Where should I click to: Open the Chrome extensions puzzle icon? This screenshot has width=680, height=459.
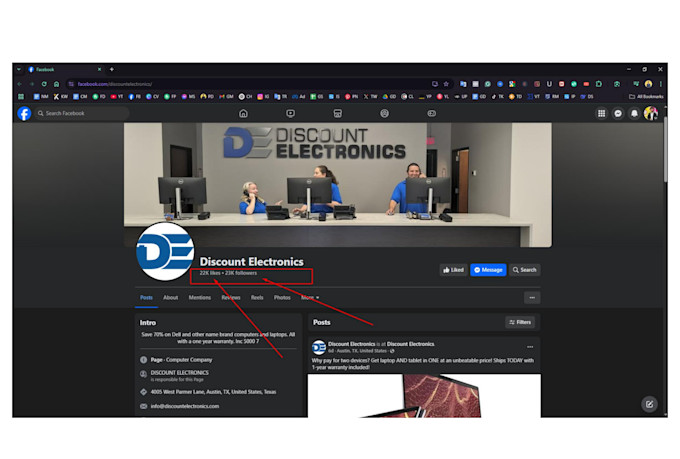[x=599, y=84]
